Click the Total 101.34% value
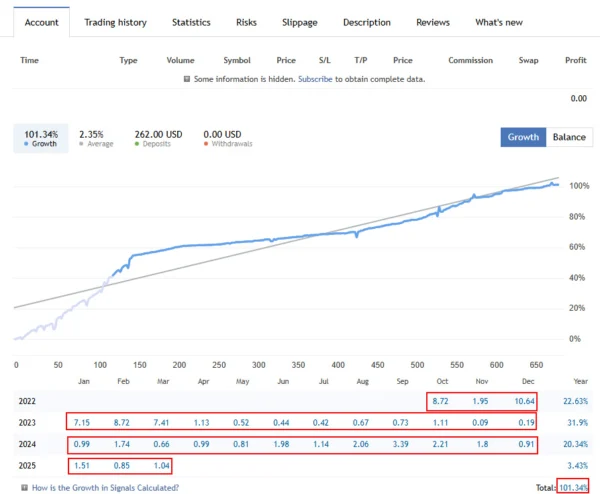Image resolution: width=600 pixels, height=494 pixels. click(572, 488)
